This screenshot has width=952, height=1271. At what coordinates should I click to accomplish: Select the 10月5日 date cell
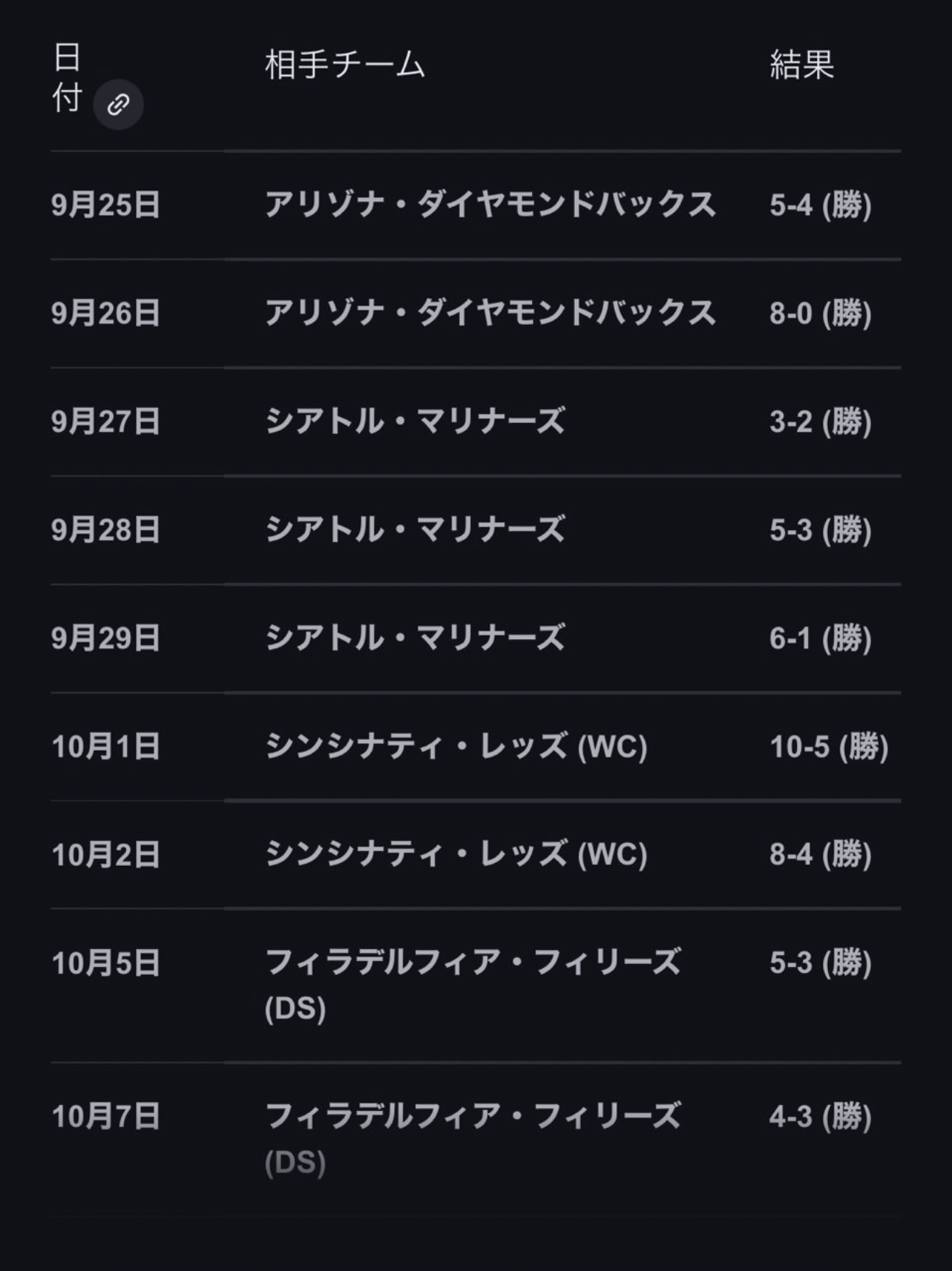(x=106, y=963)
